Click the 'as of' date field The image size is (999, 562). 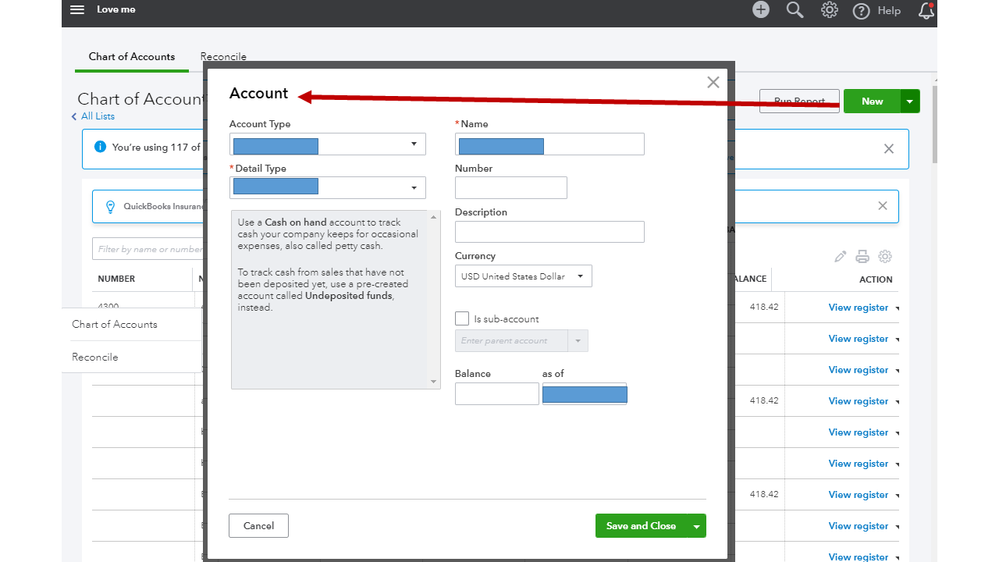tap(584, 394)
